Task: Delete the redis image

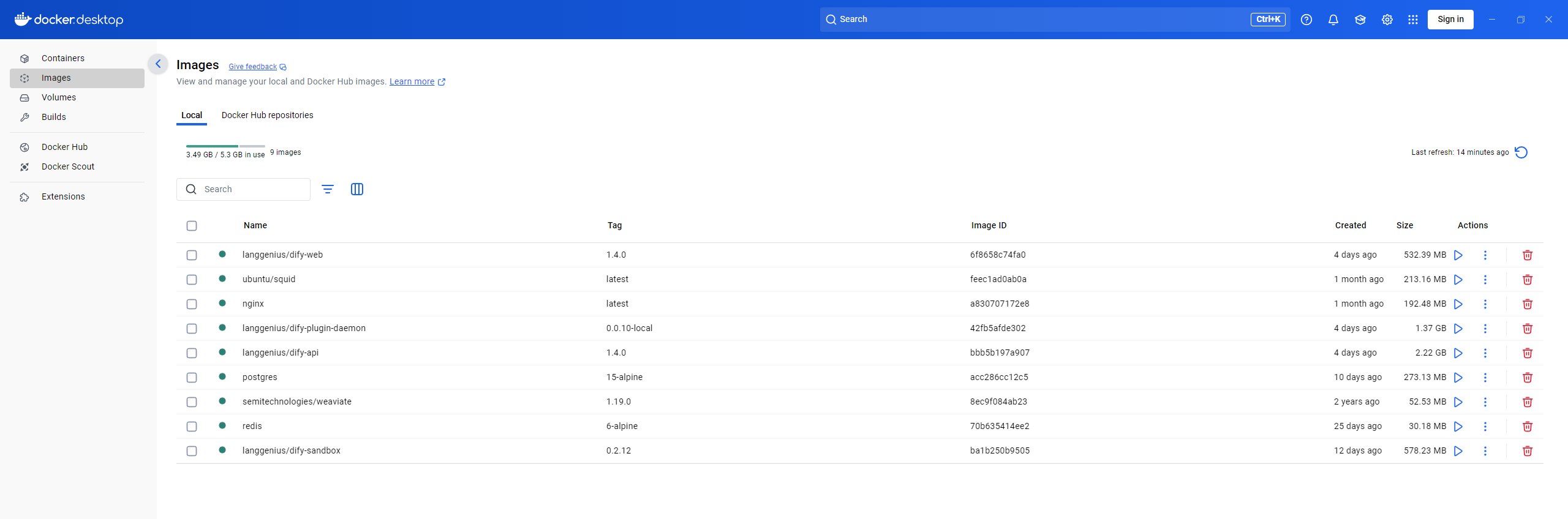Action: [1528, 427]
